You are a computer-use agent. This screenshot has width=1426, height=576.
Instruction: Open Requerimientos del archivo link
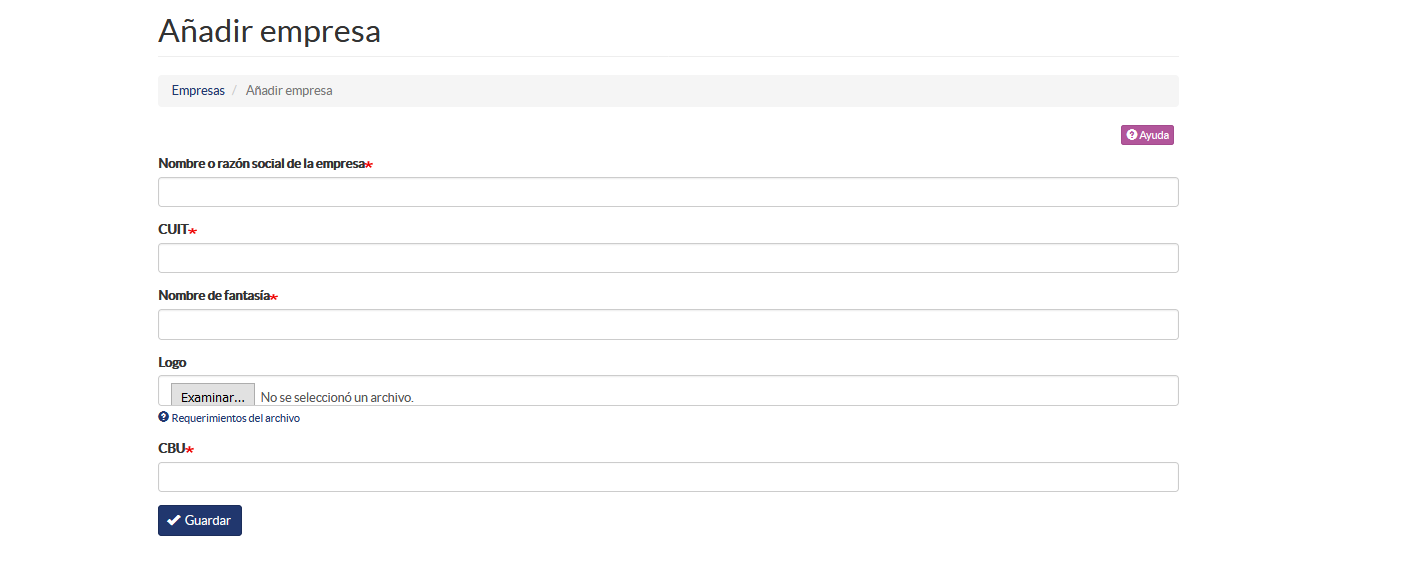[236, 418]
